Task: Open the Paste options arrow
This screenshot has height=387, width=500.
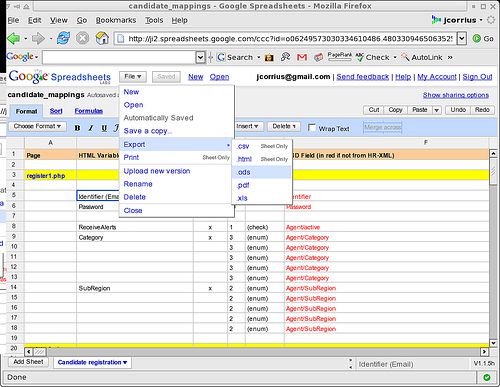Action: click(x=436, y=110)
